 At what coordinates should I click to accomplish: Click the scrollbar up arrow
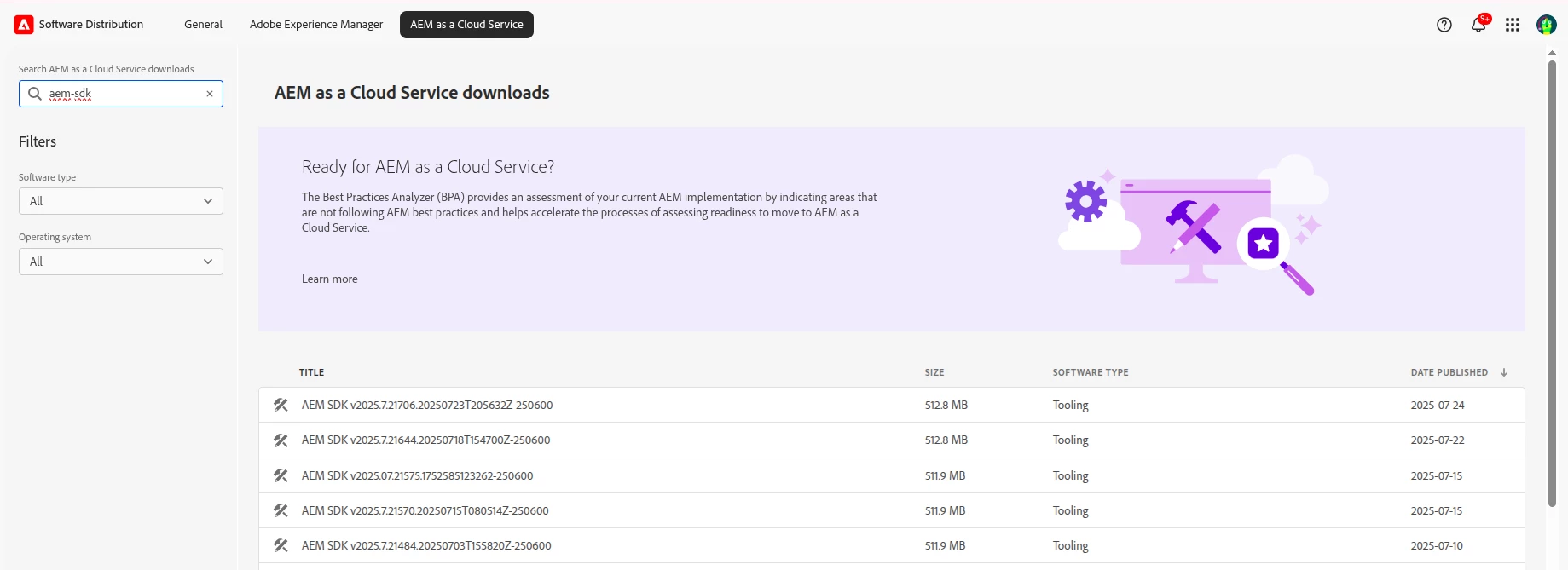1553,53
